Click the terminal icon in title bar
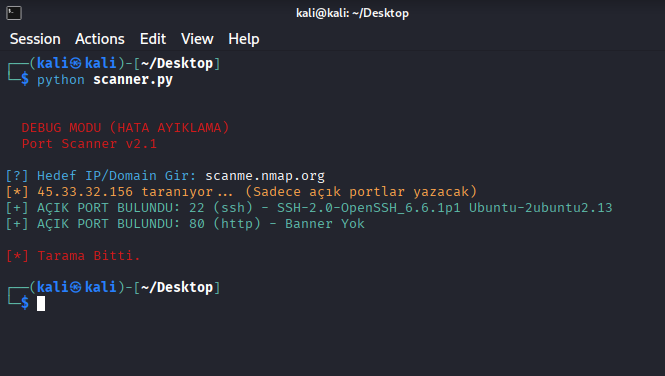665x376 pixels. [14, 13]
